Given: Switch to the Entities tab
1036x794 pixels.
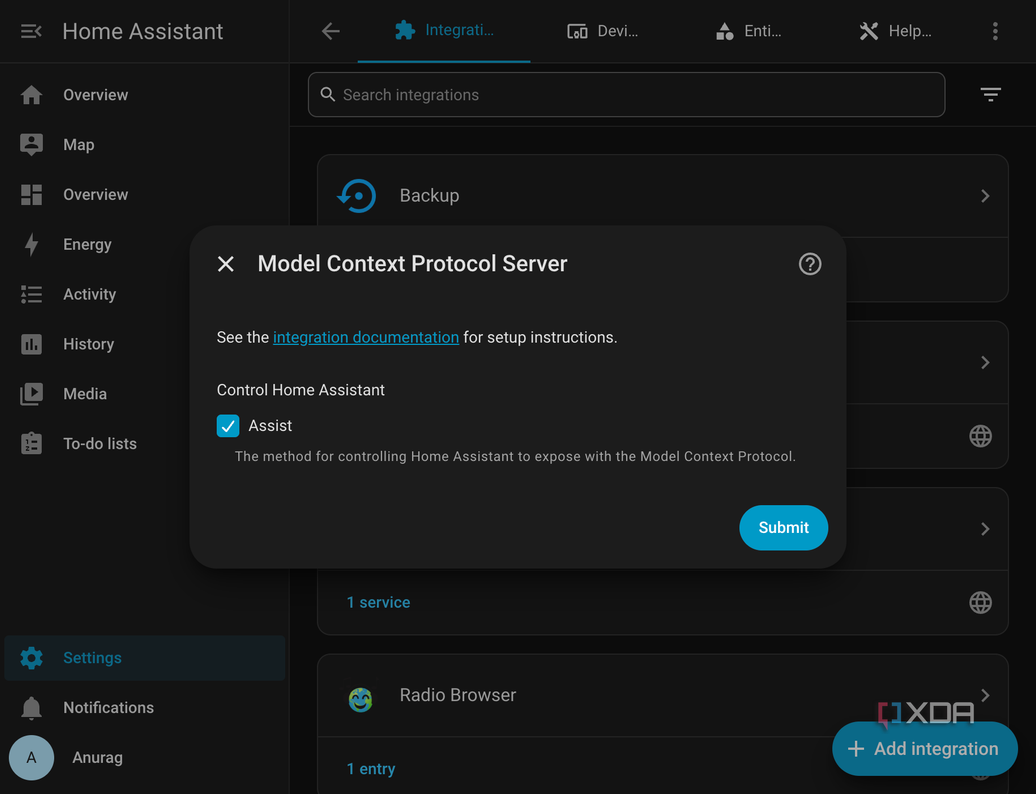Looking at the screenshot, I should tap(749, 31).
